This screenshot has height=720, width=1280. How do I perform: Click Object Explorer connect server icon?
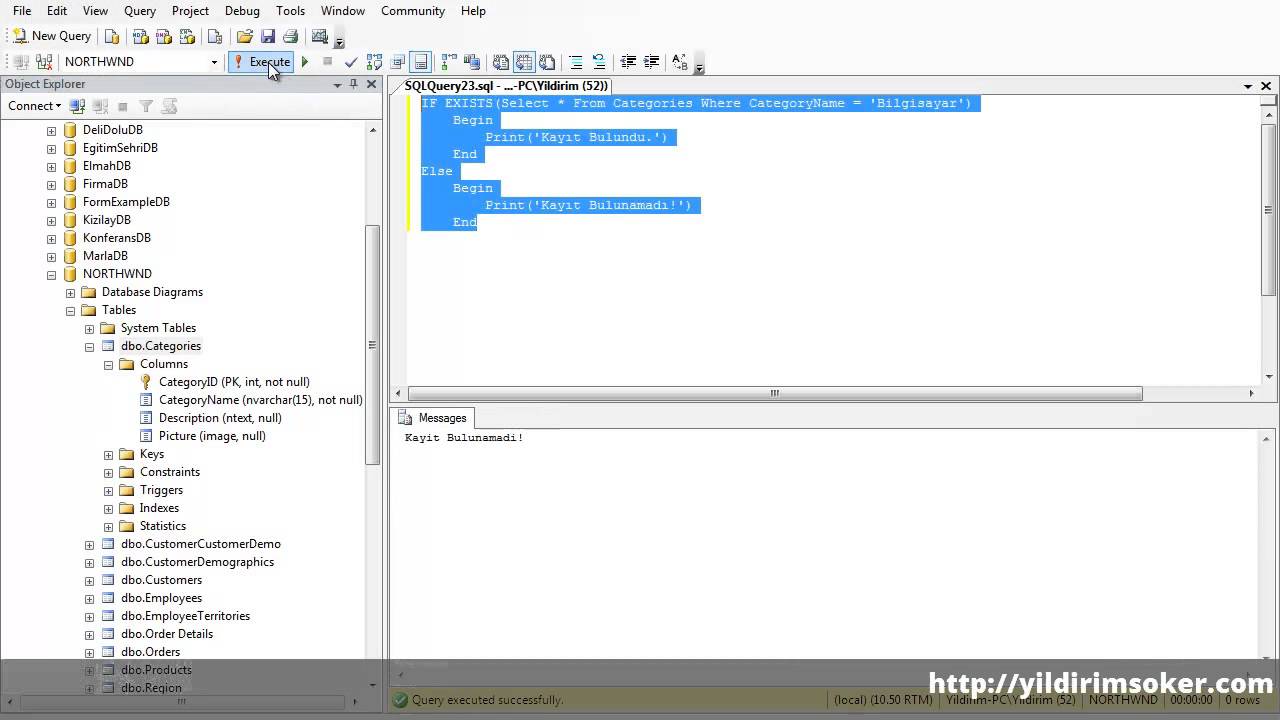[x=77, y=106]
